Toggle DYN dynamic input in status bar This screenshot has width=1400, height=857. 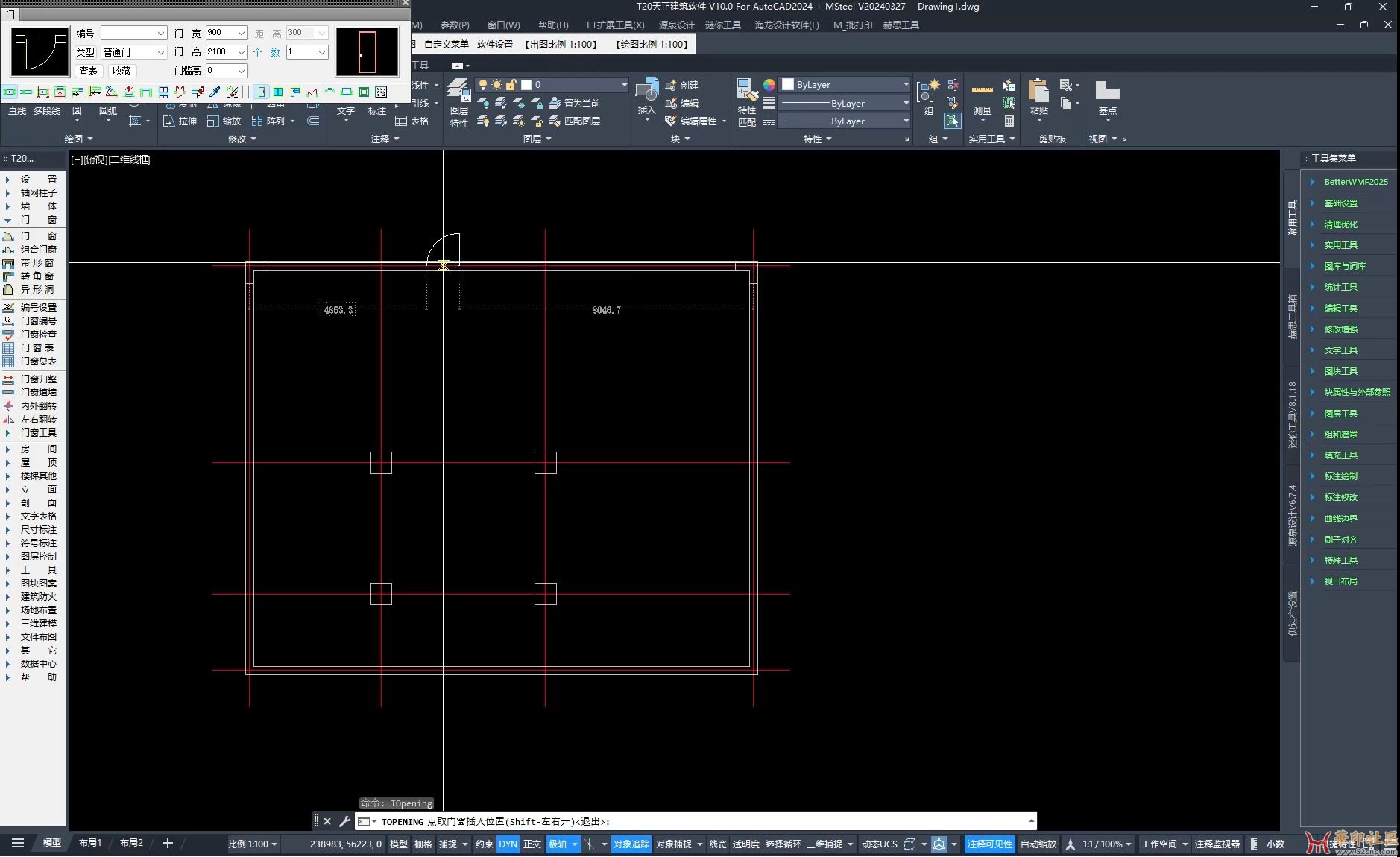pos(508,844)
